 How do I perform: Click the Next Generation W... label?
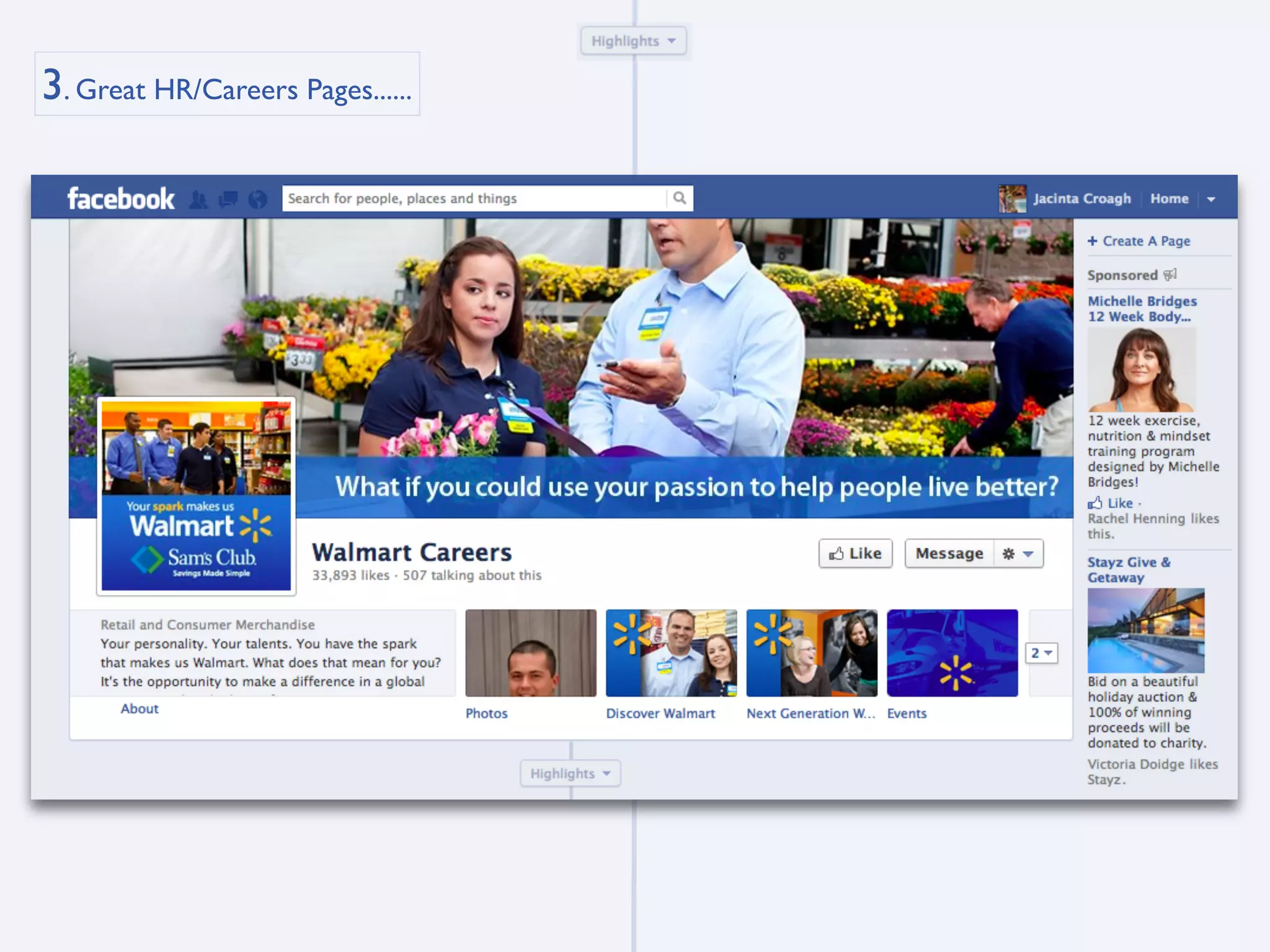(x=811, y=713)
